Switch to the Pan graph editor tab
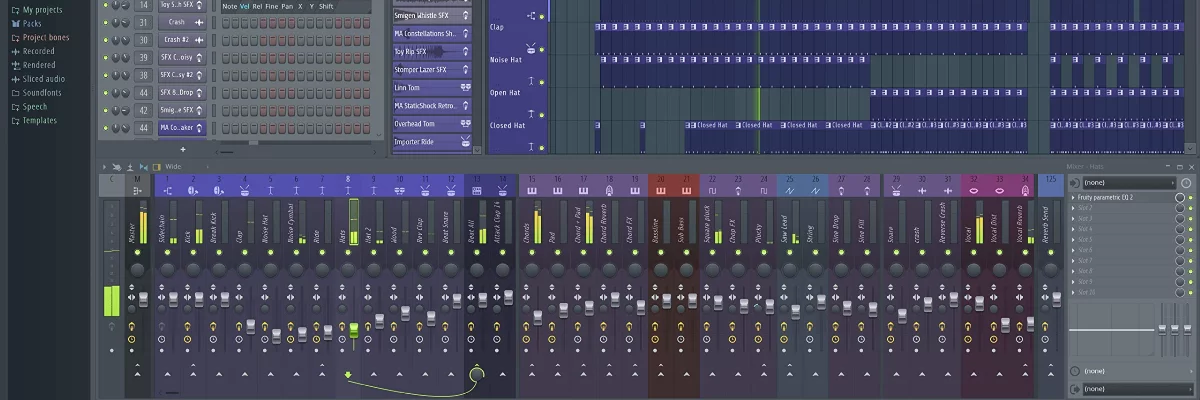This screenshot has width=1200, height=400. (287, 7)
